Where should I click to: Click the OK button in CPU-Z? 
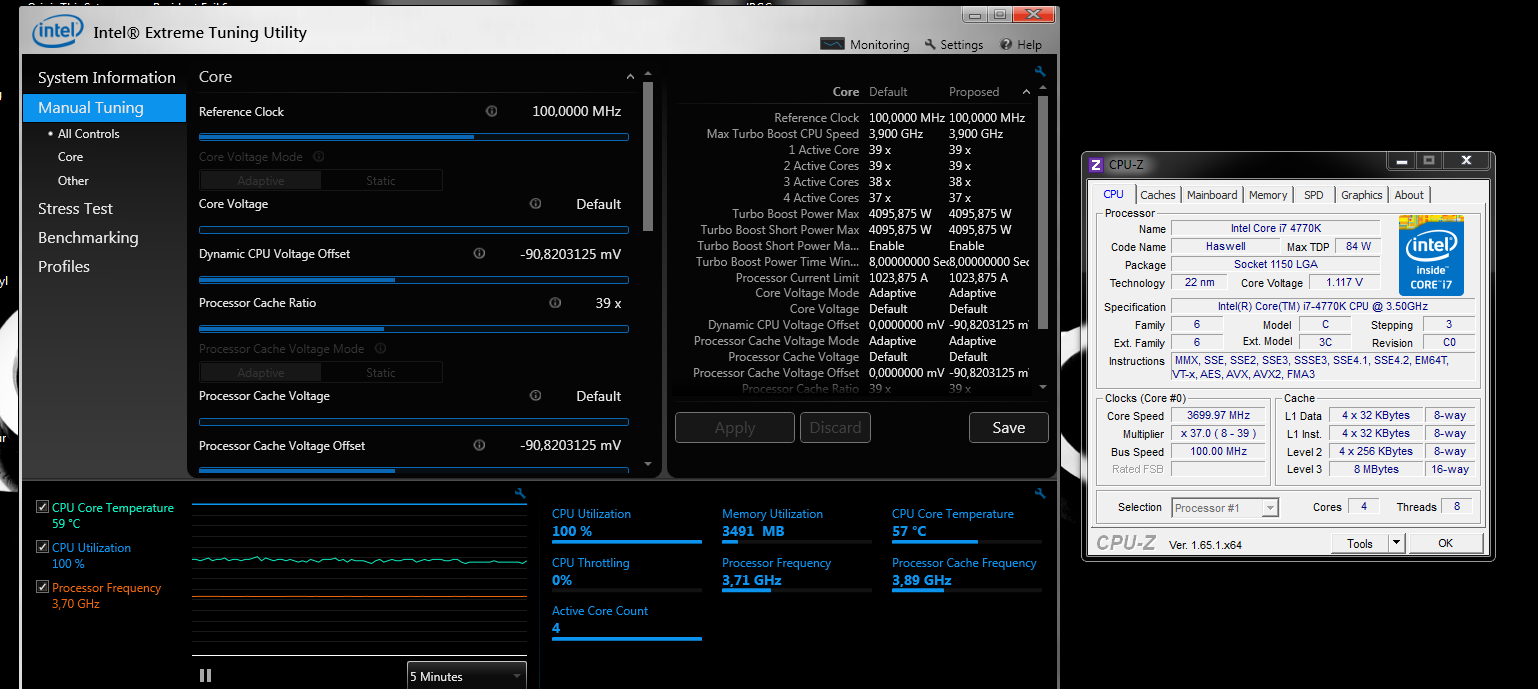click(1446, 543)
